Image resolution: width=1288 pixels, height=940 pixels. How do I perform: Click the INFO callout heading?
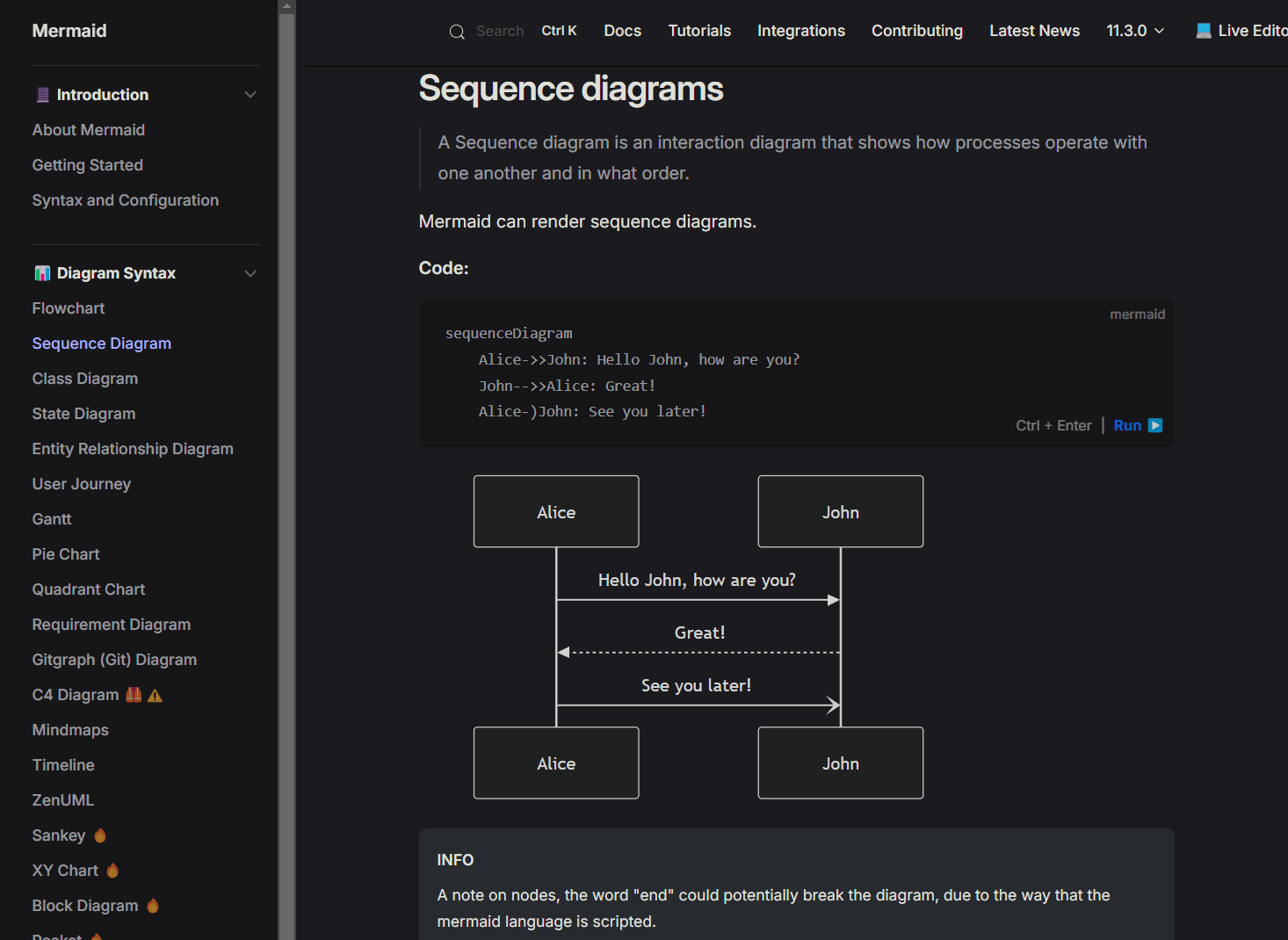455,860
